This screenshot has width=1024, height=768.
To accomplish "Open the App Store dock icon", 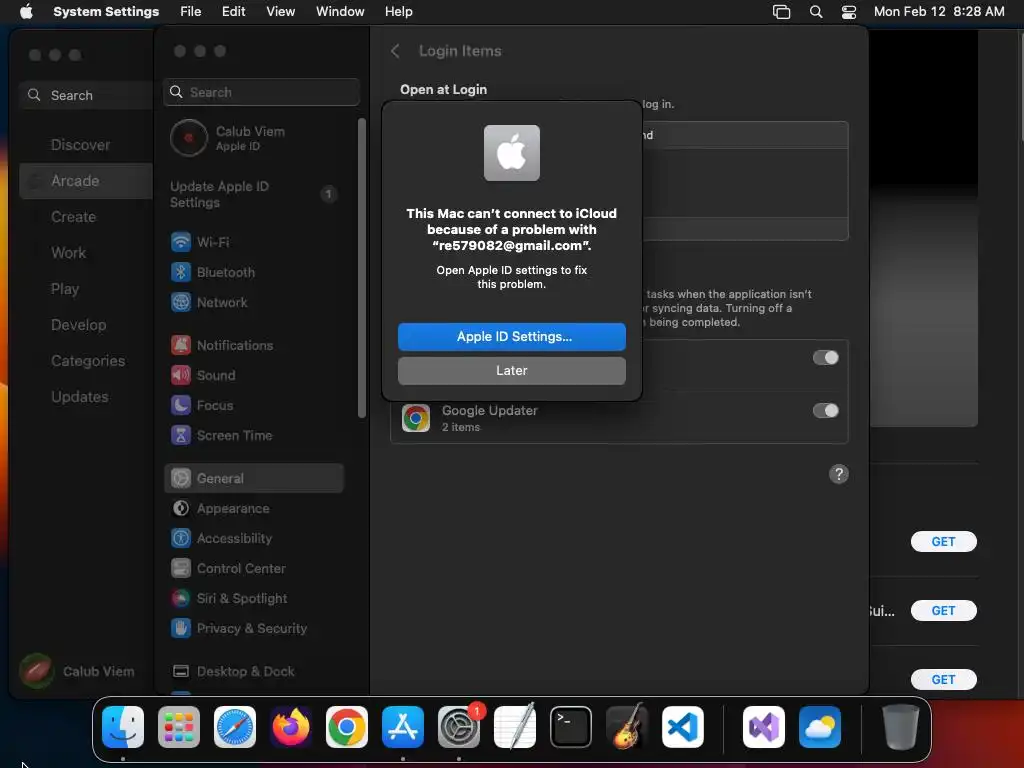I will (403, 727).
